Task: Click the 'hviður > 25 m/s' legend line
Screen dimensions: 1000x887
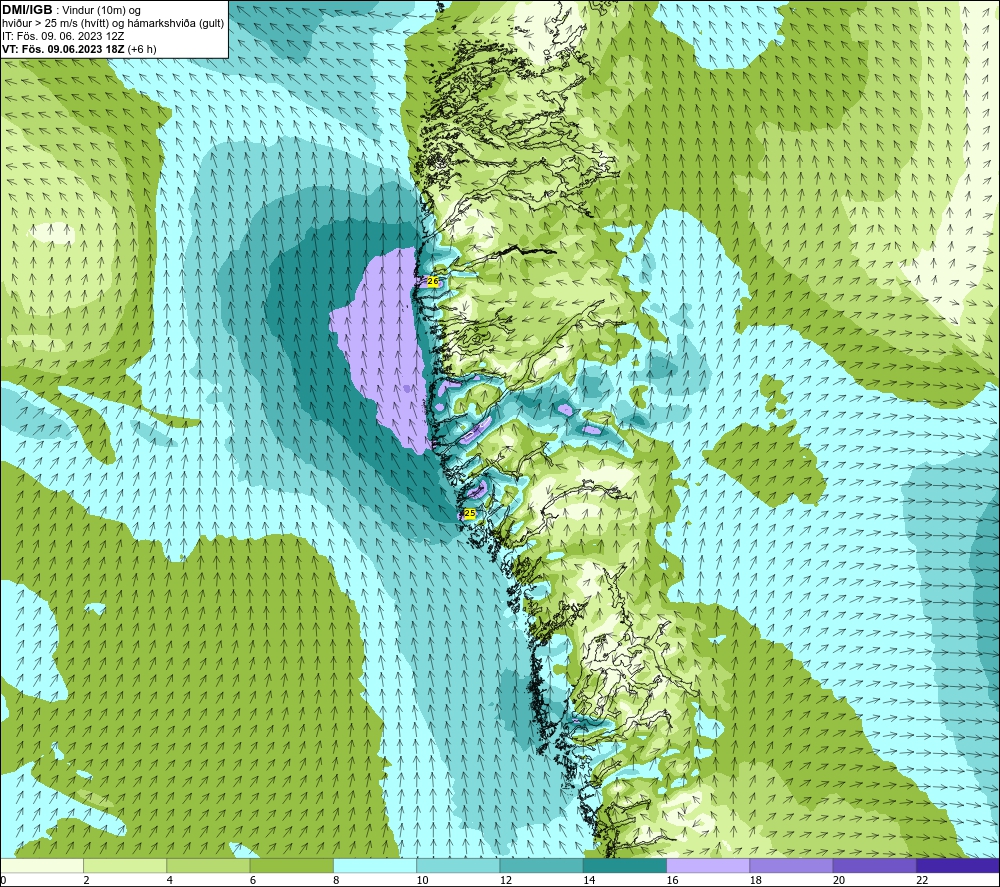Action: 113,24
